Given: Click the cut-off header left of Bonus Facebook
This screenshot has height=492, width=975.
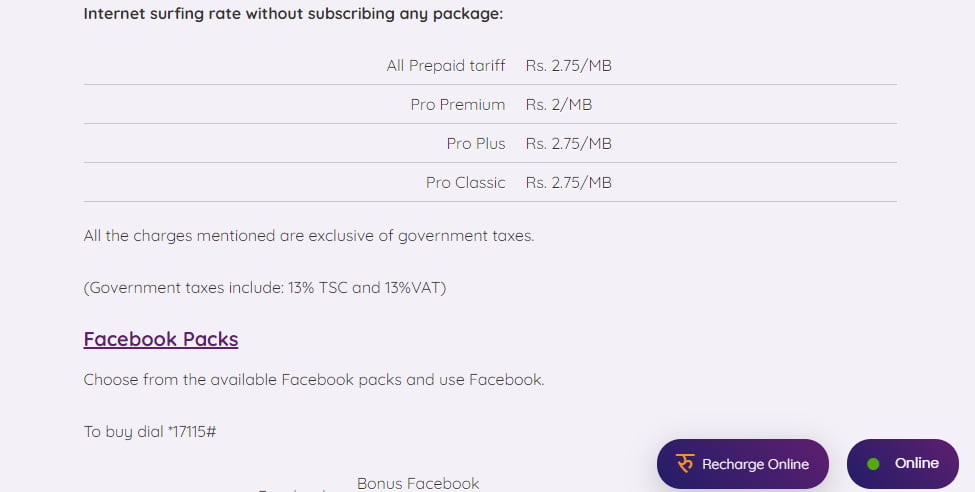Looking at the screenshot, I should 292,490.
